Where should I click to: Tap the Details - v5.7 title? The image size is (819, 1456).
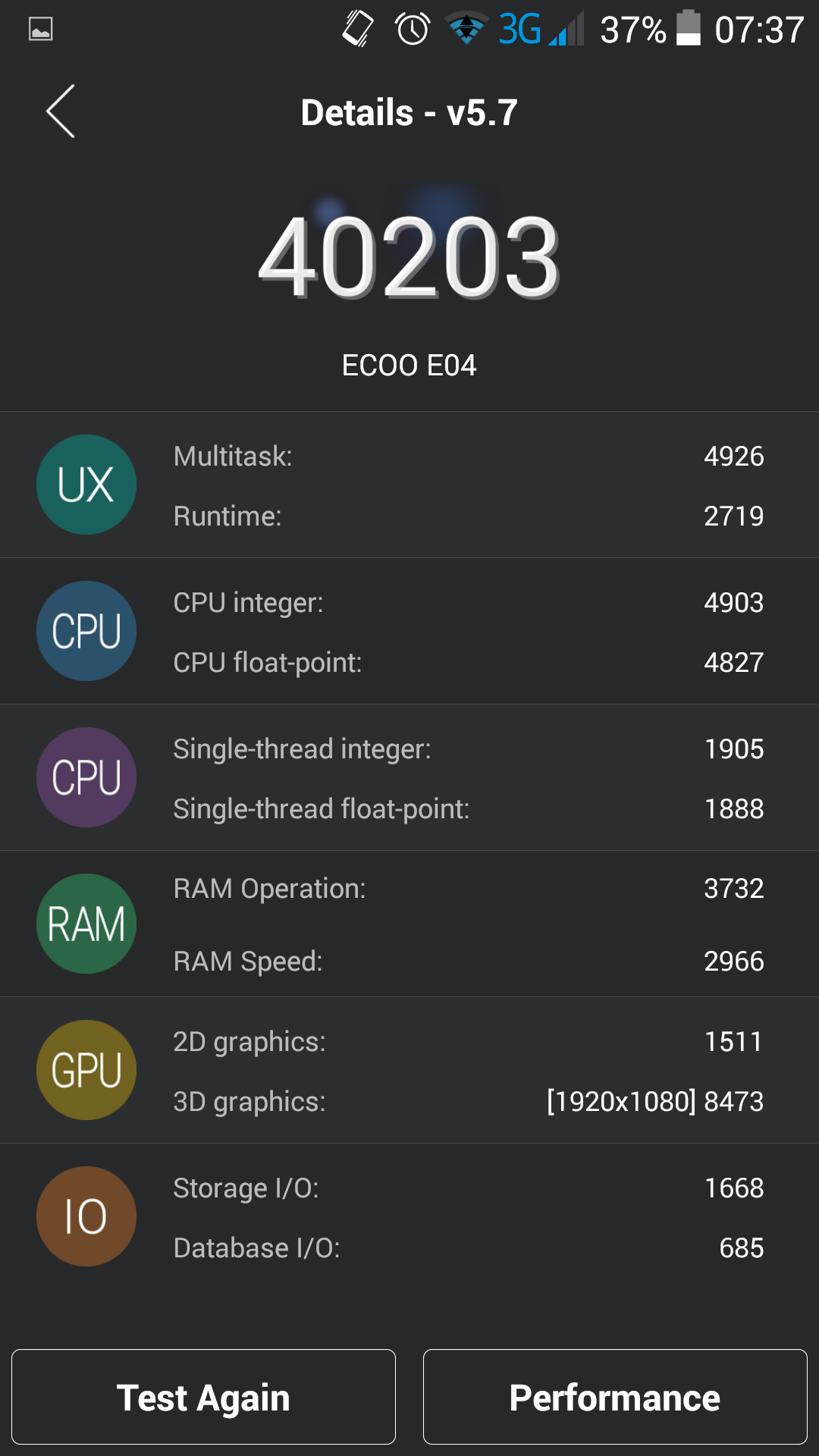point(409,113)
